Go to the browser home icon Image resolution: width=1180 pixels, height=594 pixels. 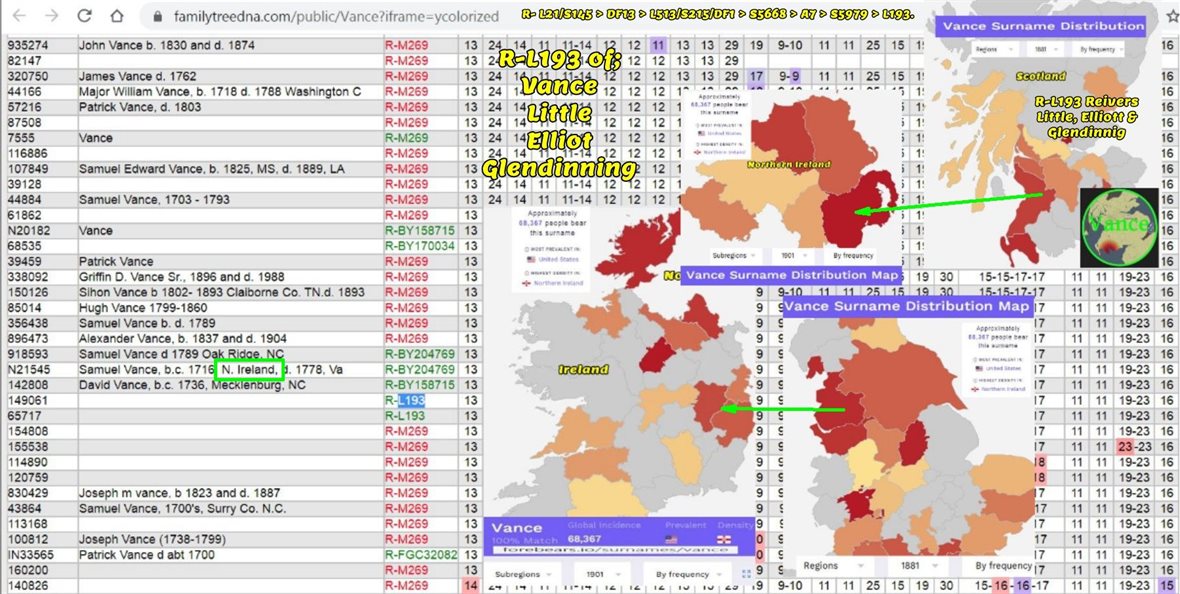click(117, 16)
